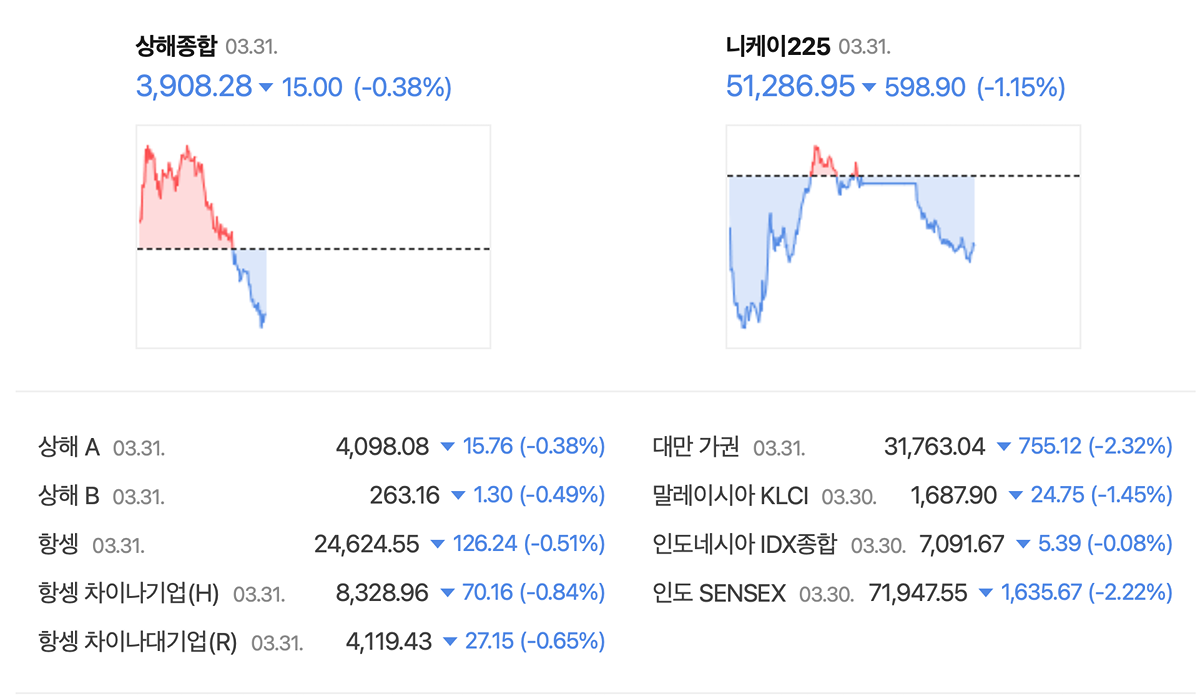Click the down triangle in the 항셍 row
This screenshot has width=1200, height=696.
coord(437,545)
